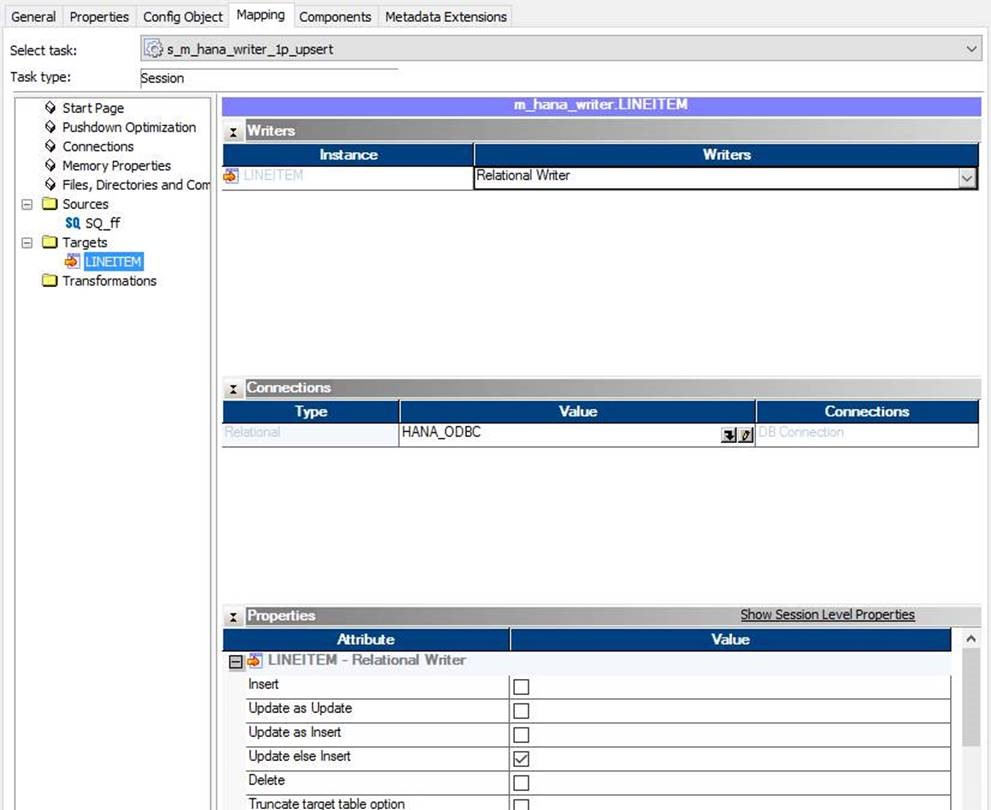
Task: Open the Components tab
Action: pyautogui.click(x=335, y=16)
